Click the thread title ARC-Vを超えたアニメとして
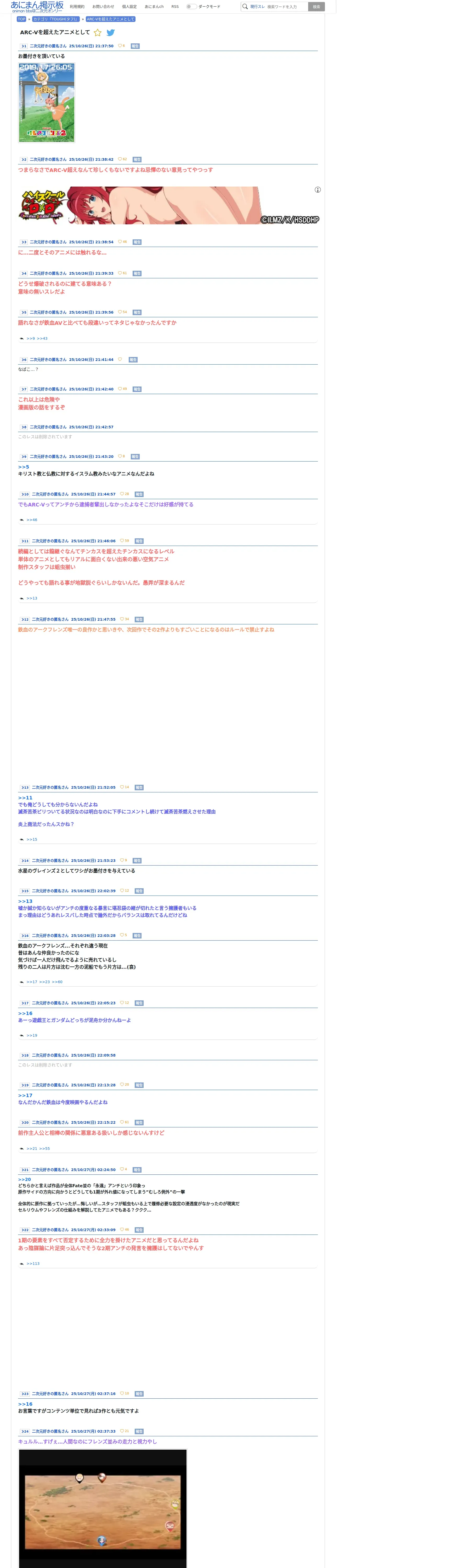The height and width of the screenshot is (1568, 474). pyautogui.click(x=55, y=32)
